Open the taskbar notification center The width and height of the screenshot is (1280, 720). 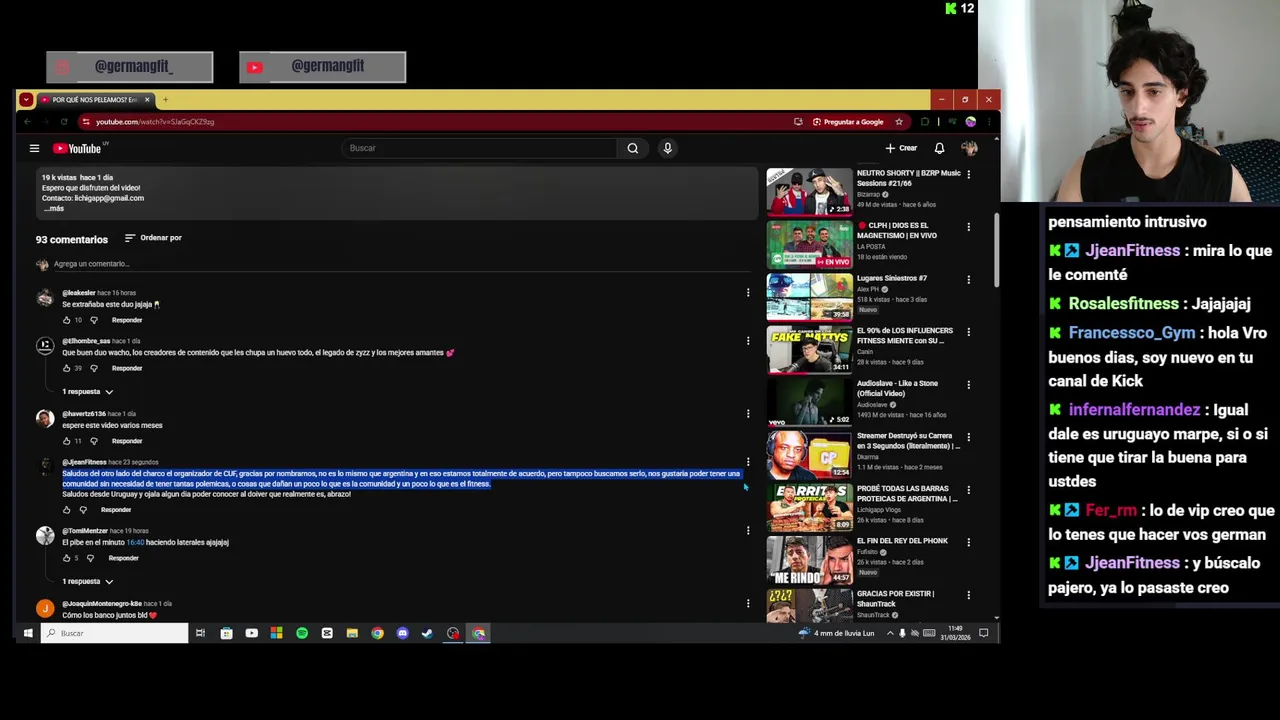coord(984,633)
